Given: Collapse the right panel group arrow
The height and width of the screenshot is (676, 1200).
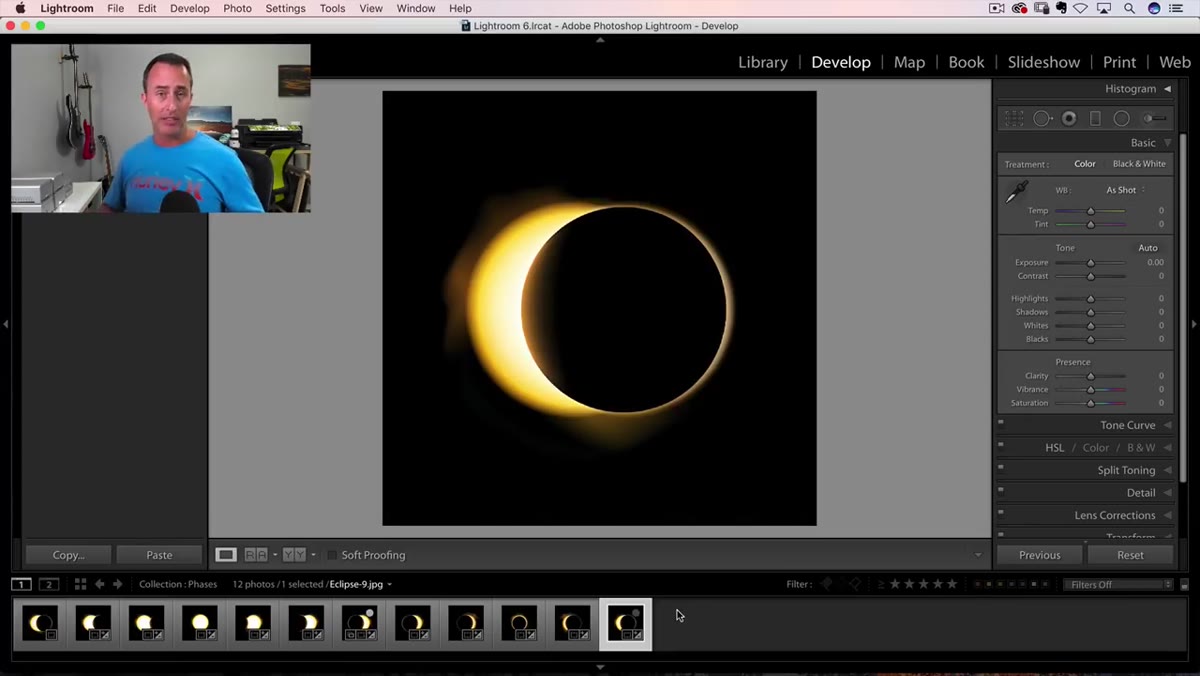Looking at the screenshot, I should 1194,324.
